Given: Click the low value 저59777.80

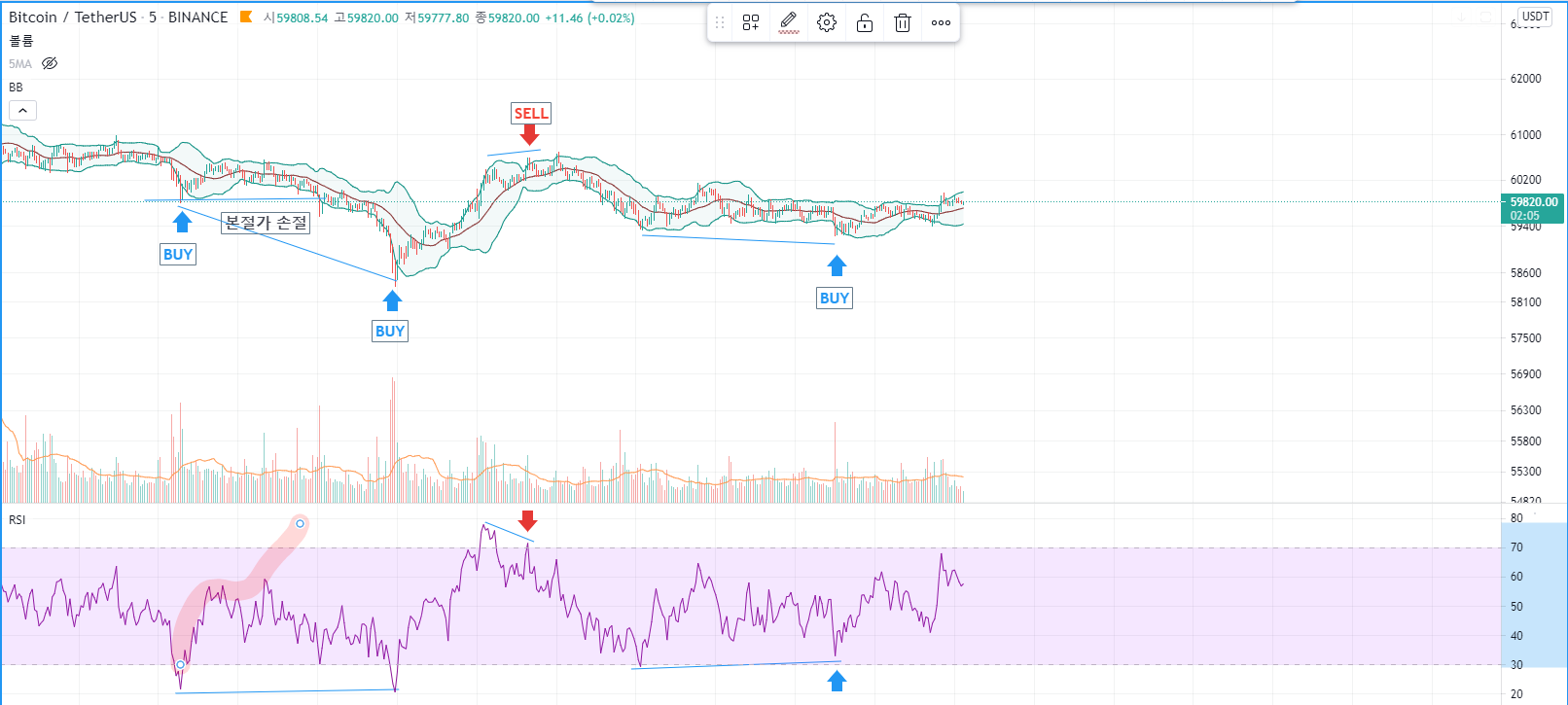Looking at the screenshot, I should (x=437, y=18).
